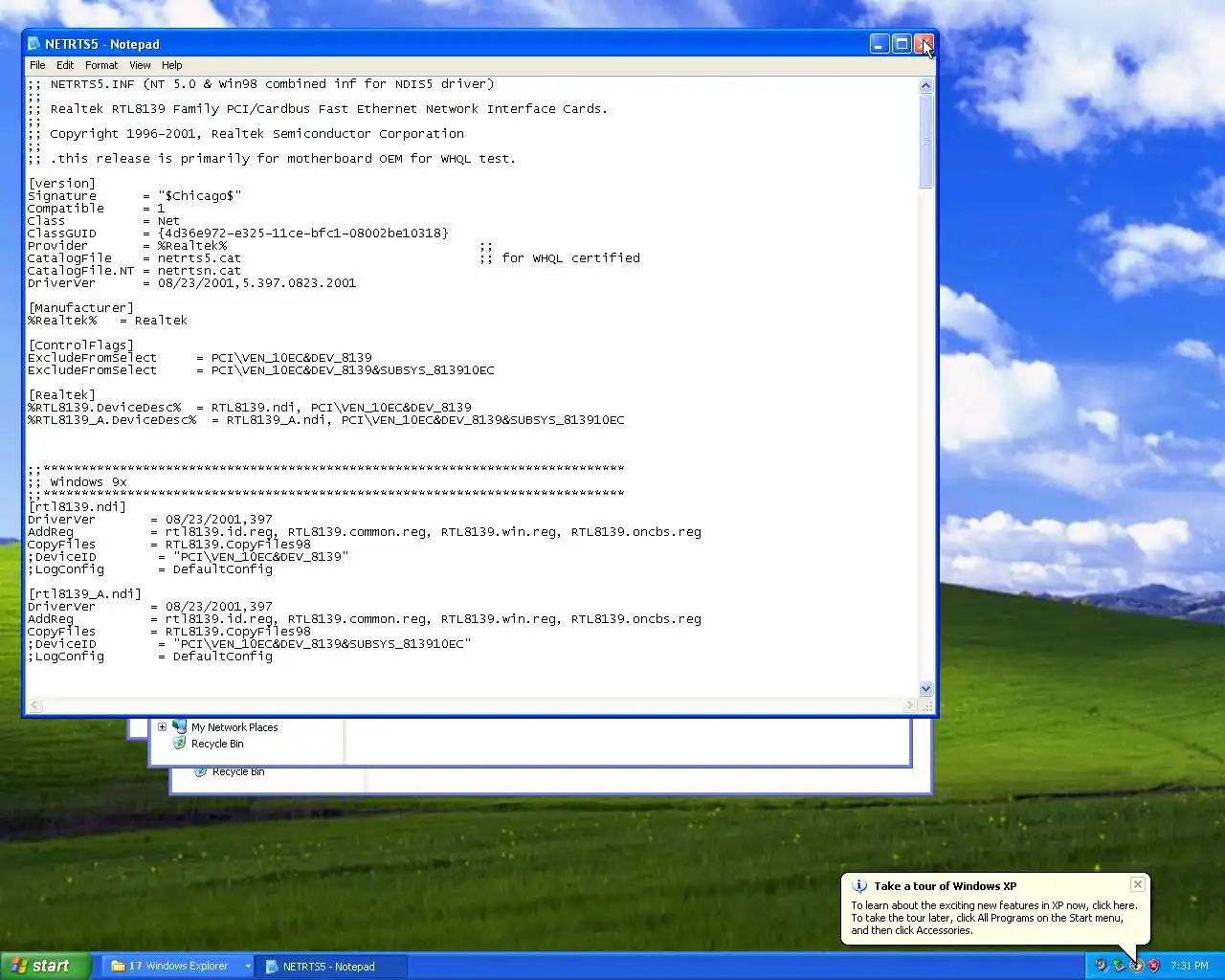Viewport: 1225px width, 980px height.
Task: Select Recycle Bin below My Network Places
Action: pyautogui.click(x=217, y=744)
